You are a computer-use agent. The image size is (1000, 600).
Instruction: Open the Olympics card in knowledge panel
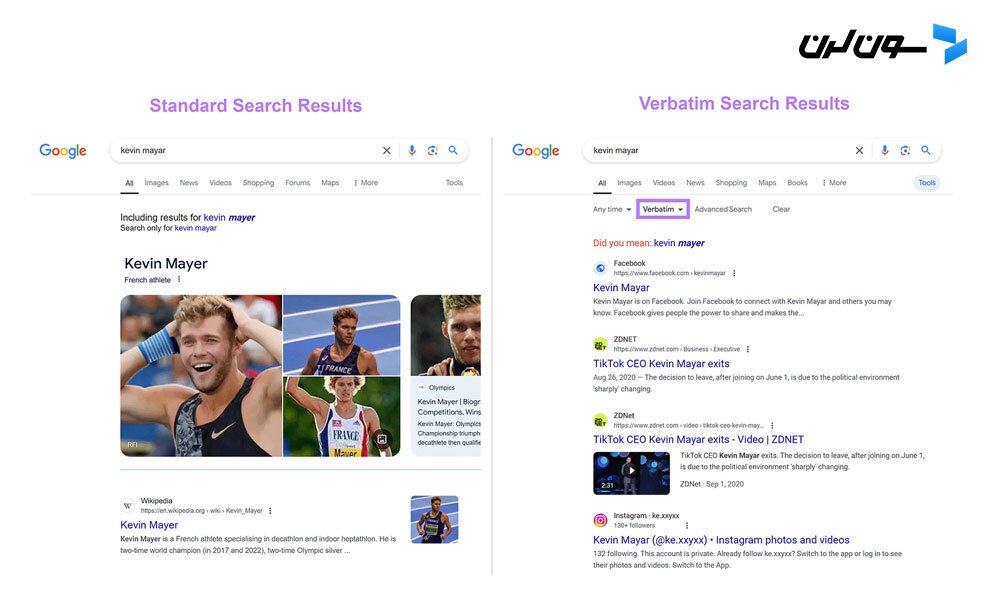click(x=446, y=376)
